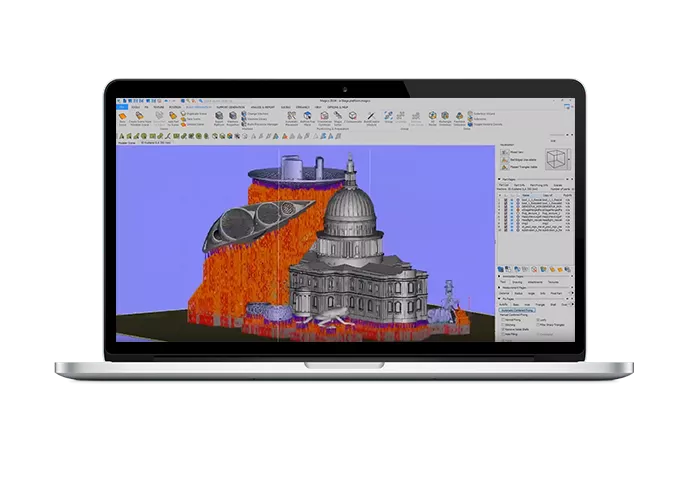
Task: Click the Ungroup icon
Action: (x=401, y=115)
